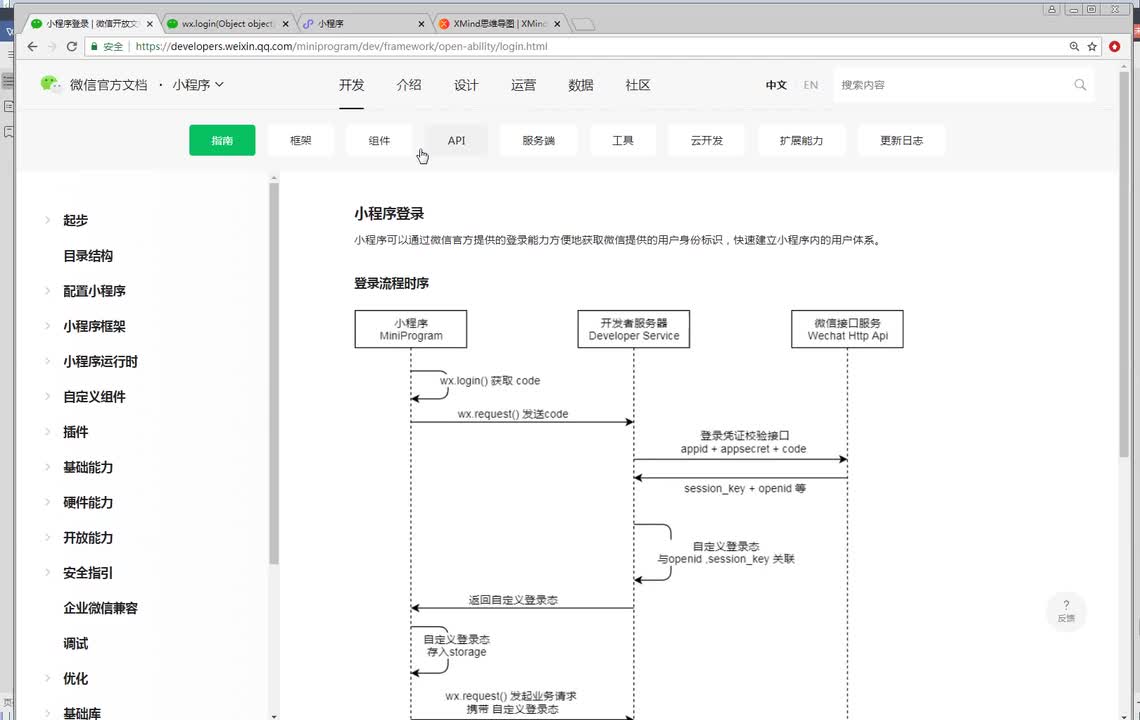Expand the 自定义组件 sidebar item
This screenshot has width=1140, height=720.
point(95,397)
